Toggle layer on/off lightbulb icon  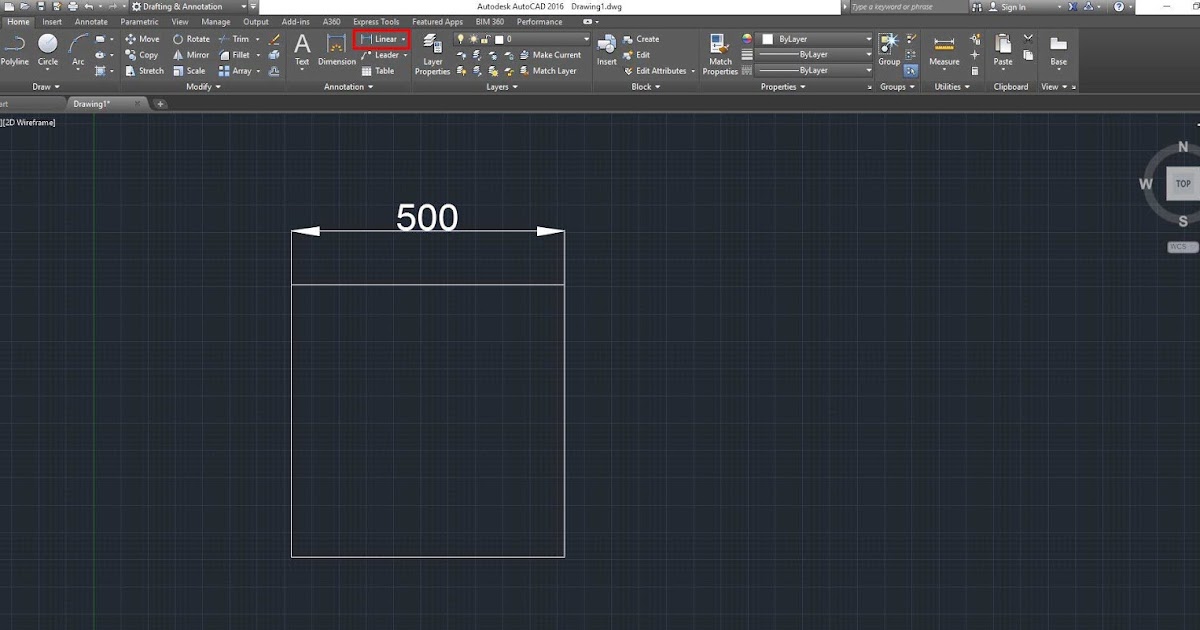(460, 39)
